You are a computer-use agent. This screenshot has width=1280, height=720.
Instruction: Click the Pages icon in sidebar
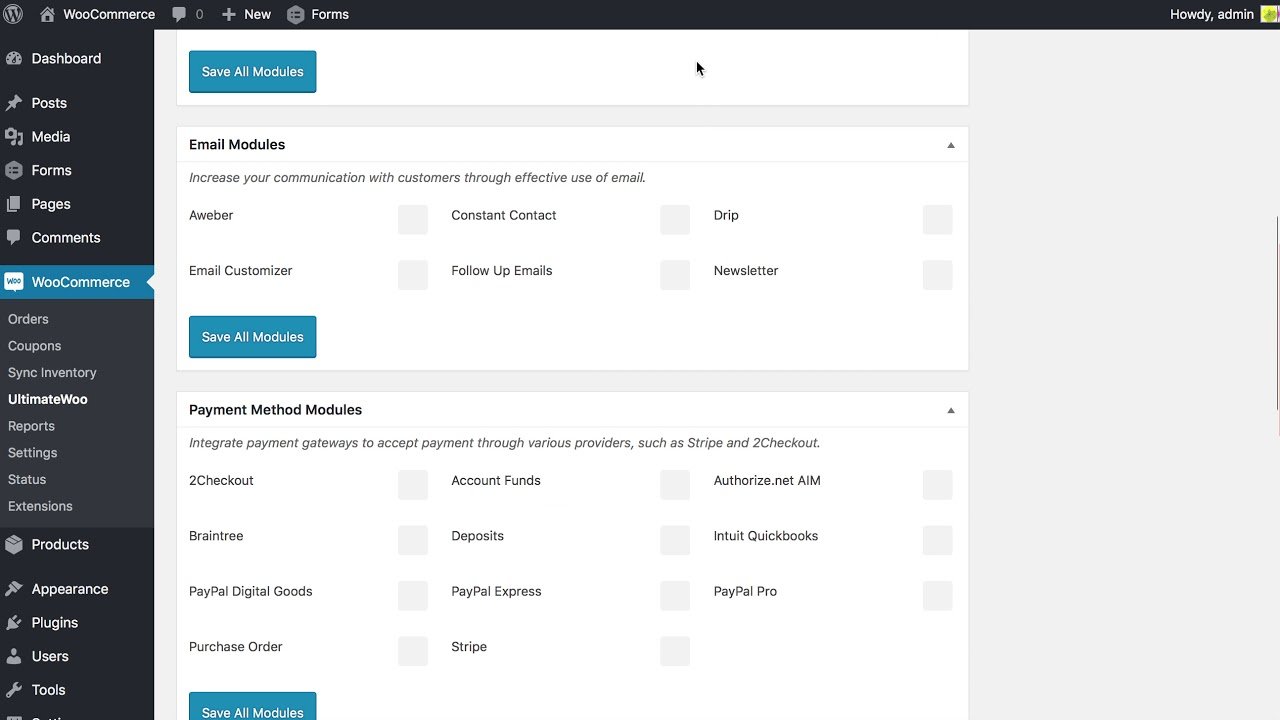[x=14, y=203]
